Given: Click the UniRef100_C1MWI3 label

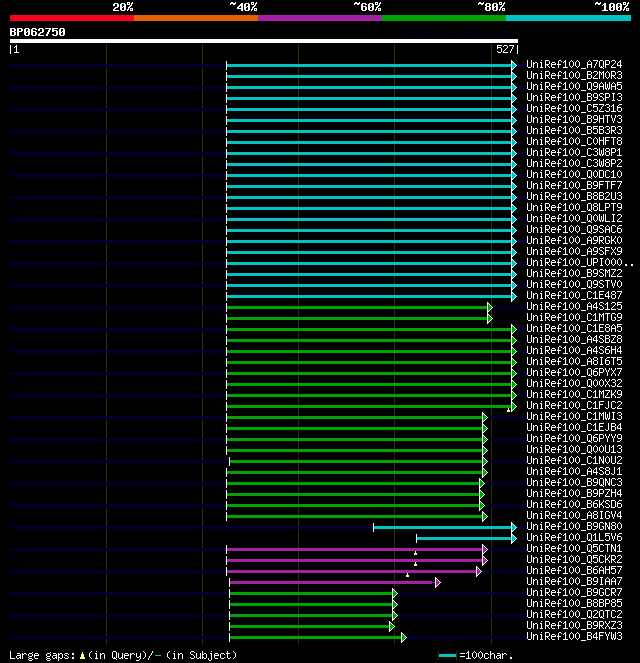Looking at the screenshot, I should 574,416.
